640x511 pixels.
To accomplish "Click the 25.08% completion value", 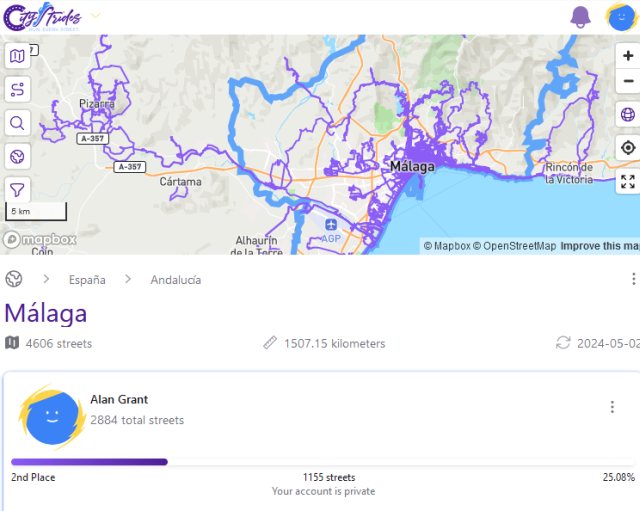I will (619, 478).
